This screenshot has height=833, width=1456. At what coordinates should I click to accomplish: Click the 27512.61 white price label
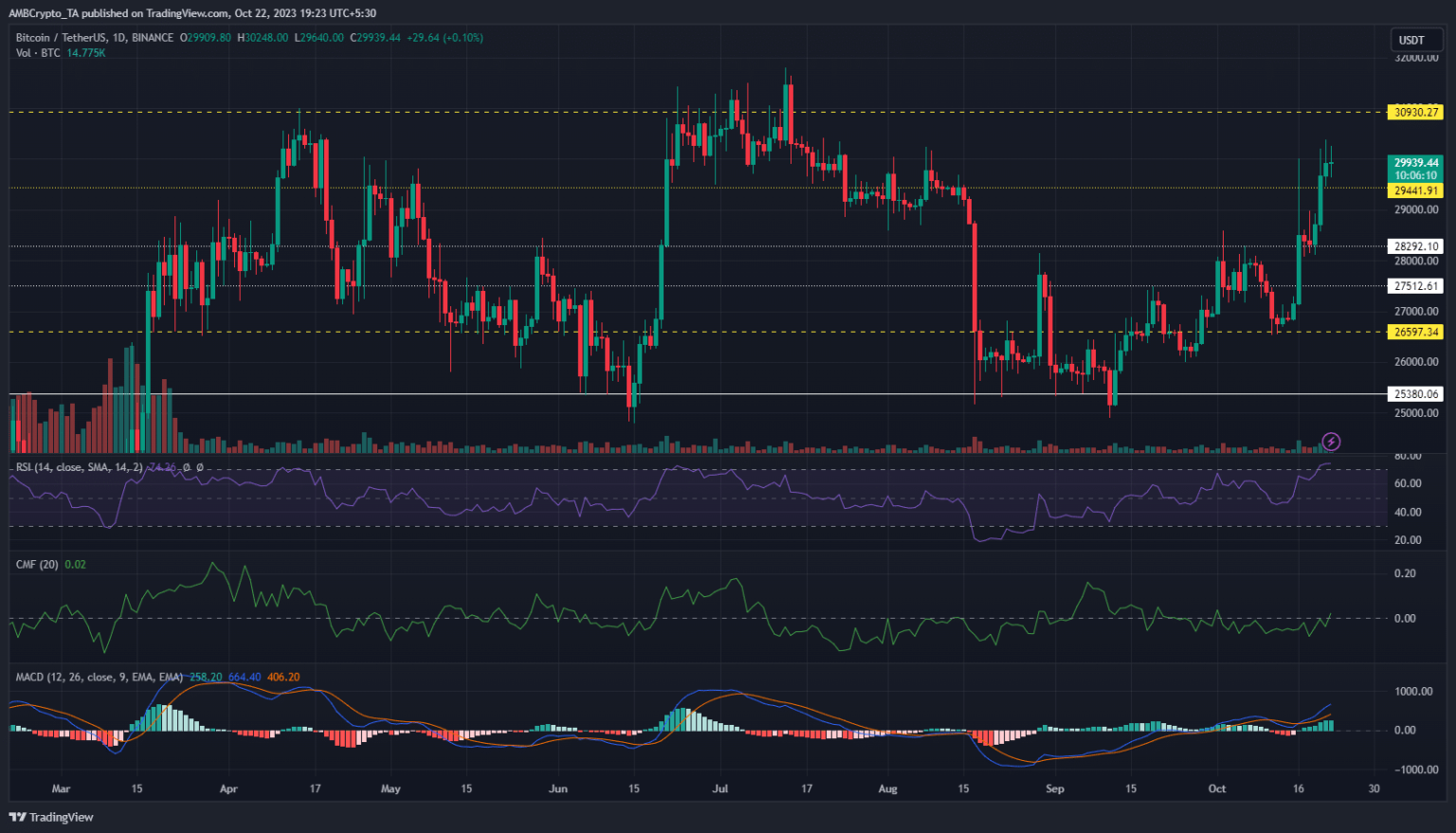point(1415,286)
